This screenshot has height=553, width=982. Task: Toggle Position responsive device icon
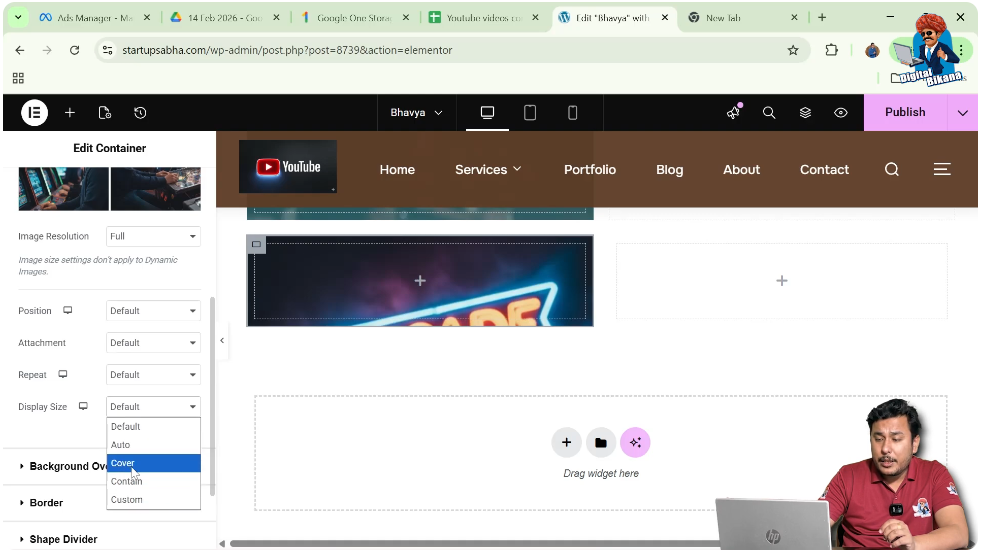[x=68, y=310]
